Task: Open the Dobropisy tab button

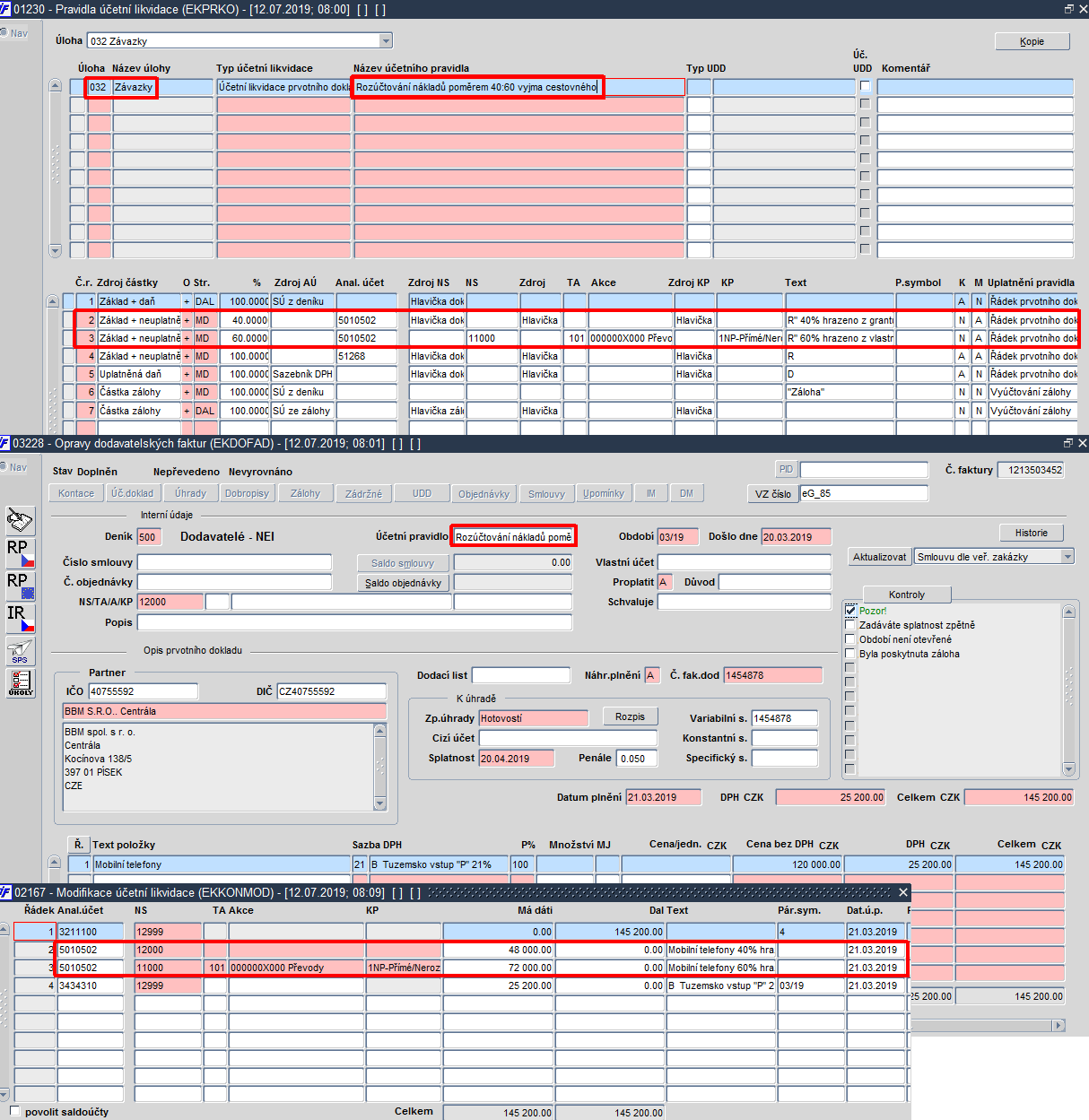Action: (247, 493)
